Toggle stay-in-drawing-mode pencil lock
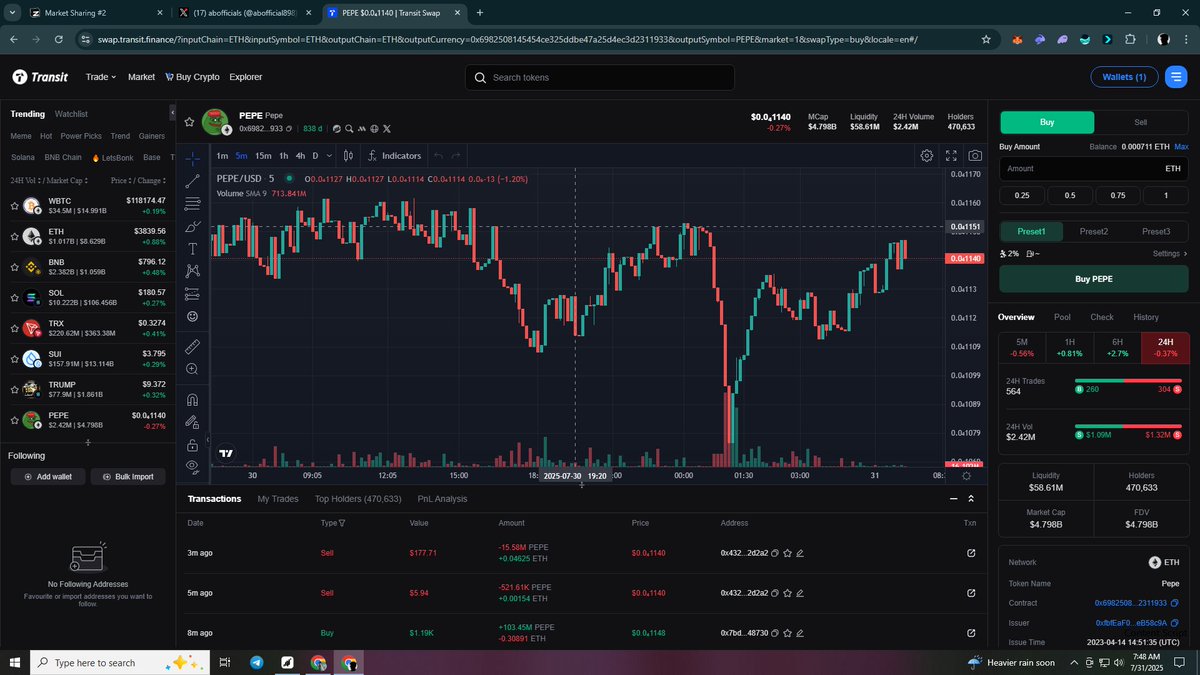The image size is (1200, 675). (x=192, y=422)
